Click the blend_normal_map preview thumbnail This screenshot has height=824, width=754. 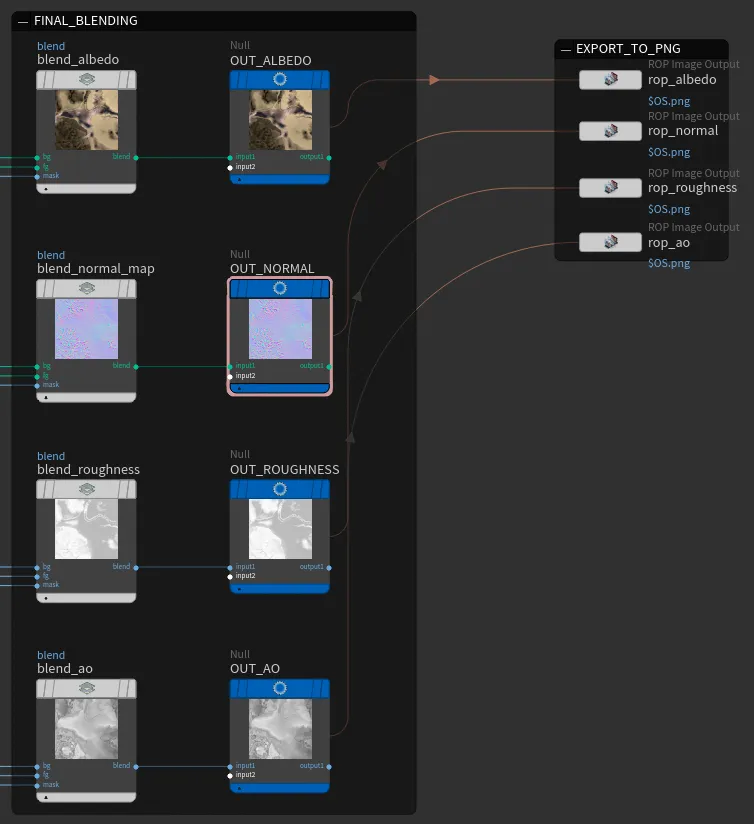click(87, 329)
